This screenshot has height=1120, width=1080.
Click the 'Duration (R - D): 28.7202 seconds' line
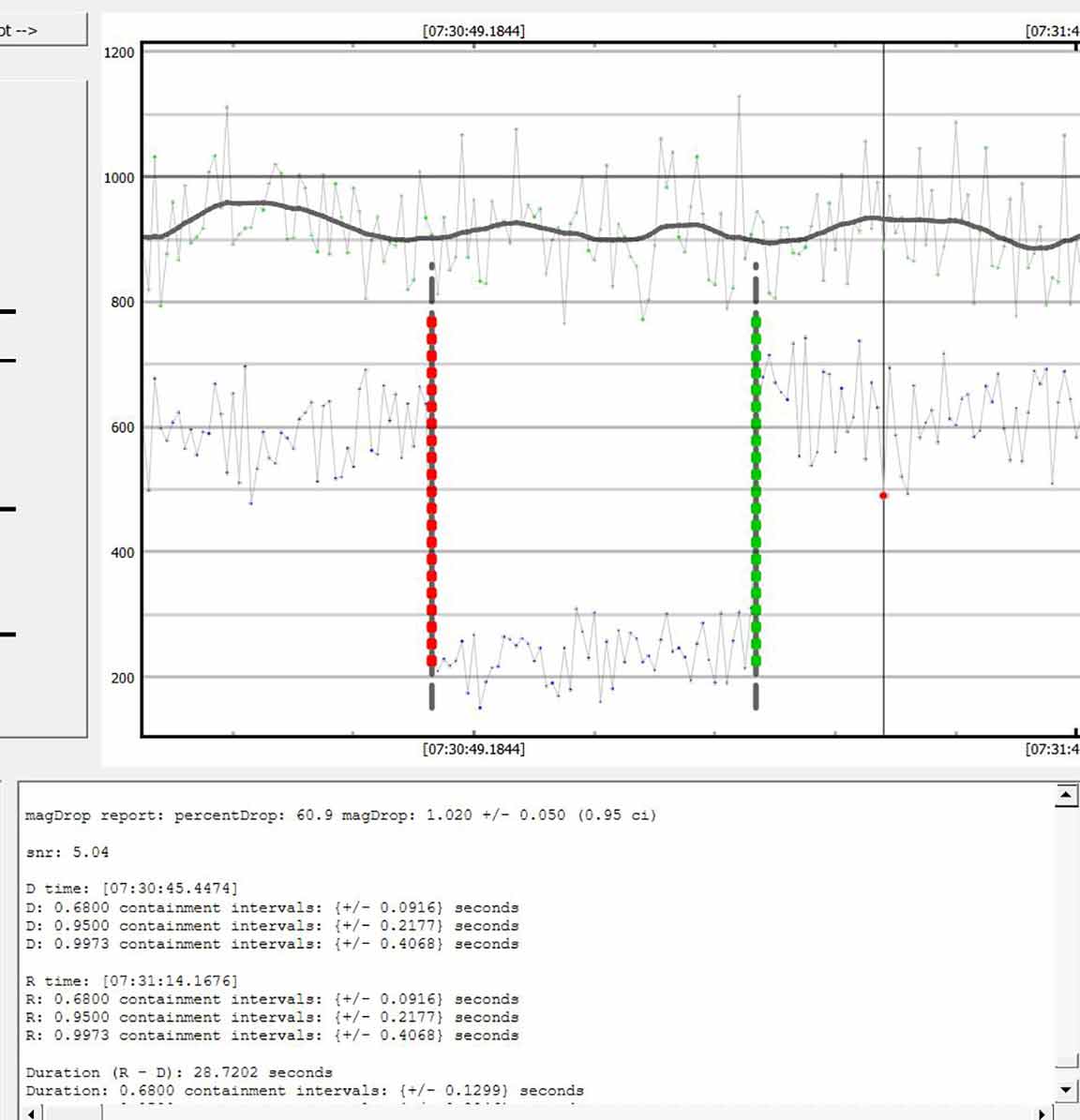(179, 1072)
